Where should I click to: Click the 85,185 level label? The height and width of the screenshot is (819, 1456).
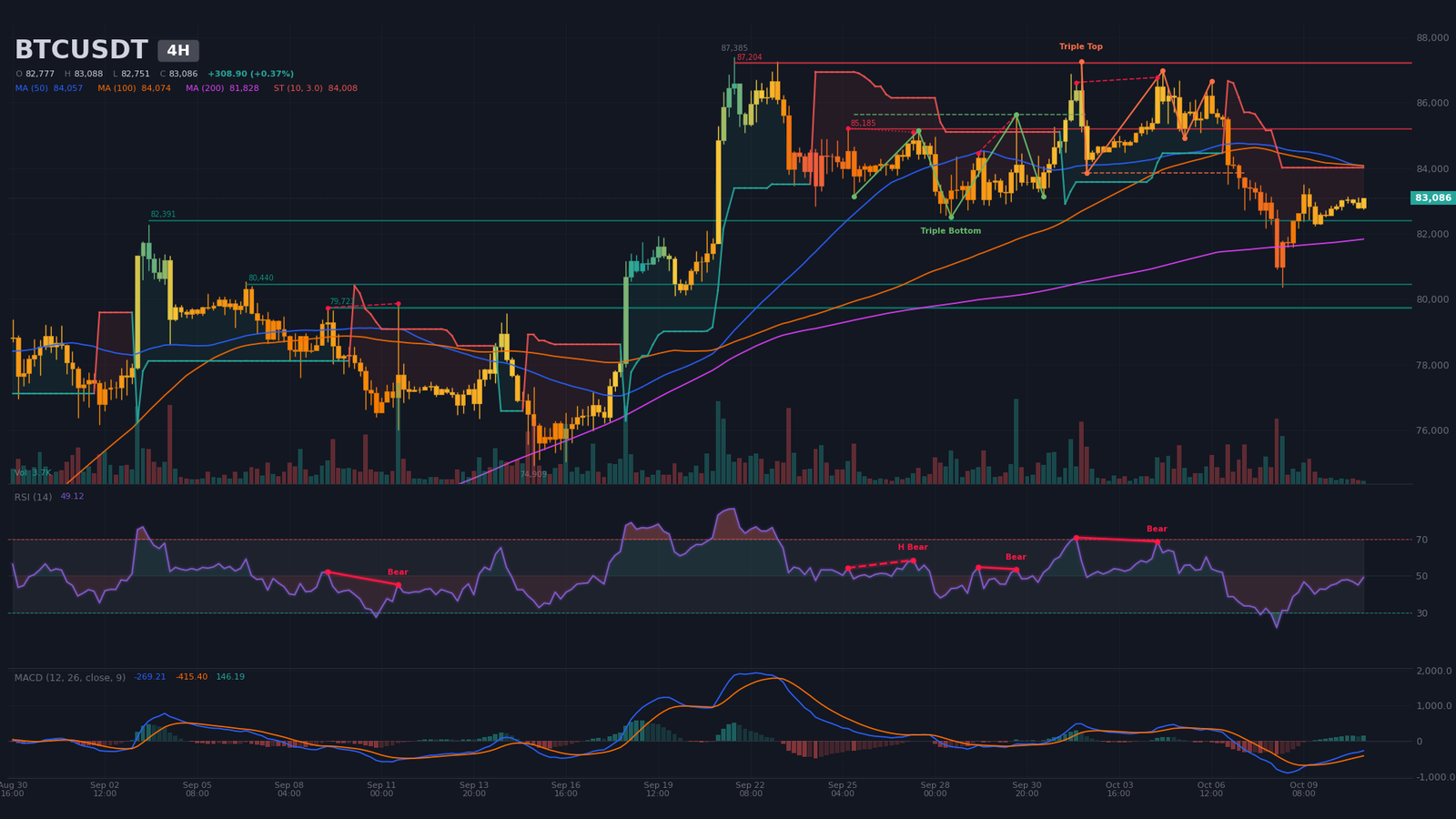tap(864, 124)
